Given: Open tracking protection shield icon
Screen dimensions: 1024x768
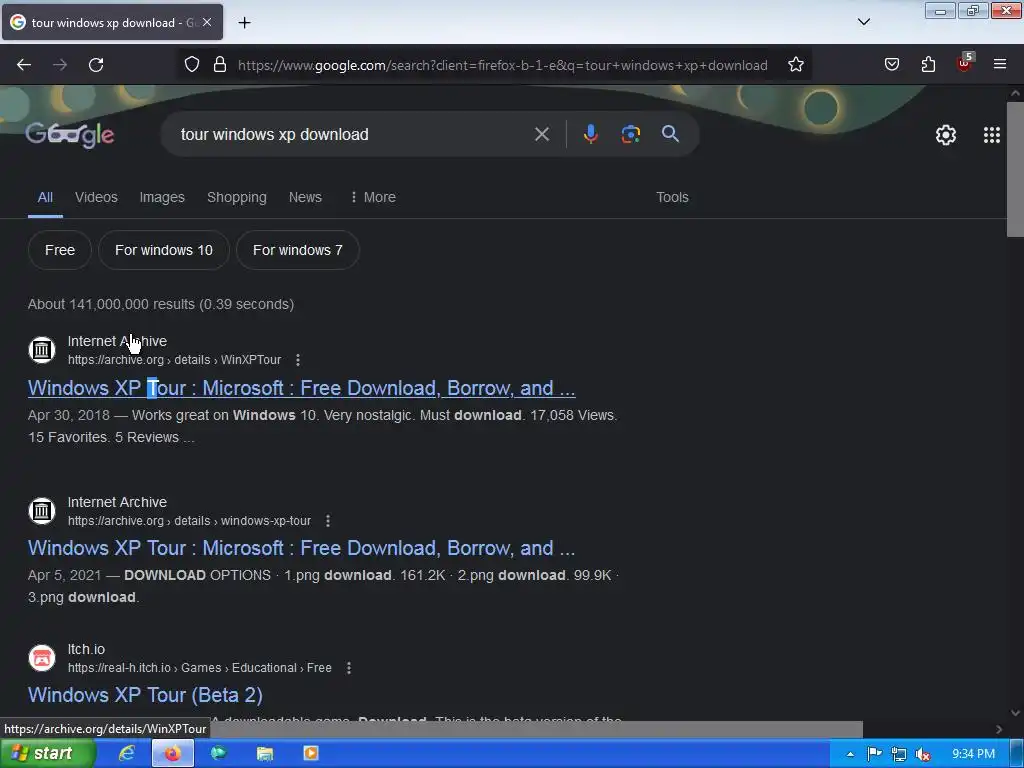Looking at the screenshot, I should pyautogui.click(x=191, y=65).
